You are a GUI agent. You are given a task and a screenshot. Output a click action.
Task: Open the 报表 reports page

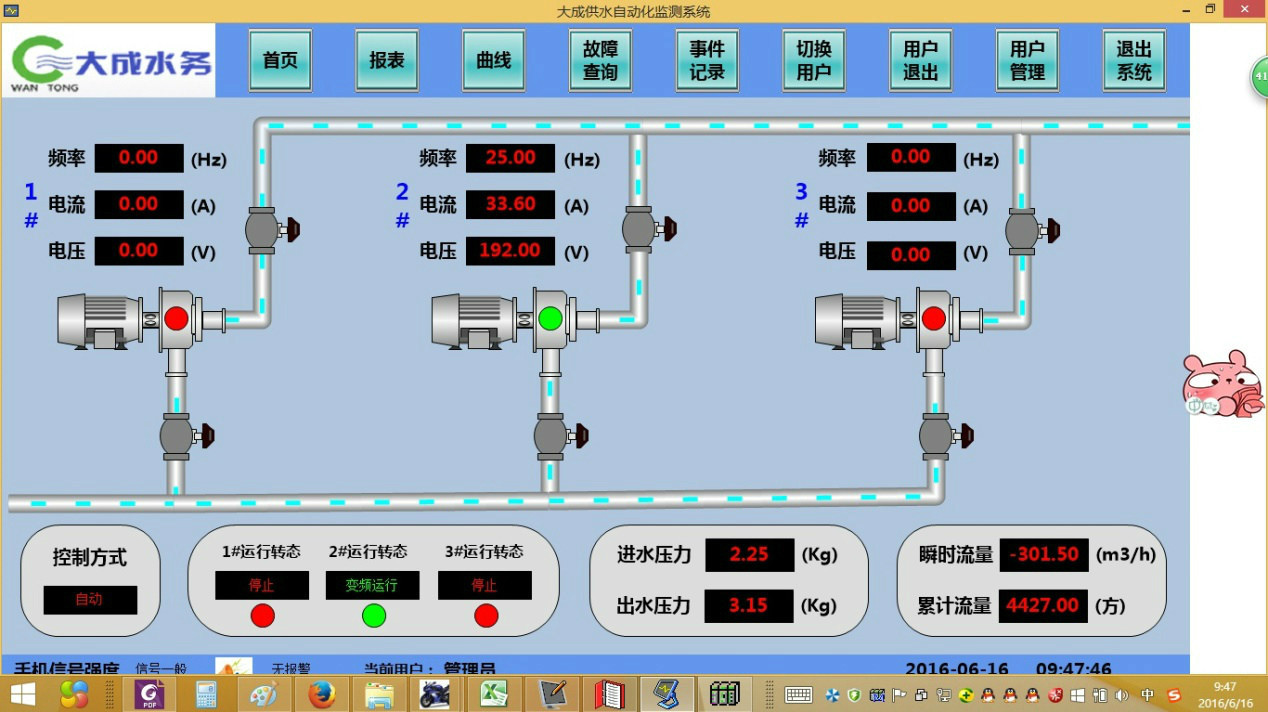point(387,60)
